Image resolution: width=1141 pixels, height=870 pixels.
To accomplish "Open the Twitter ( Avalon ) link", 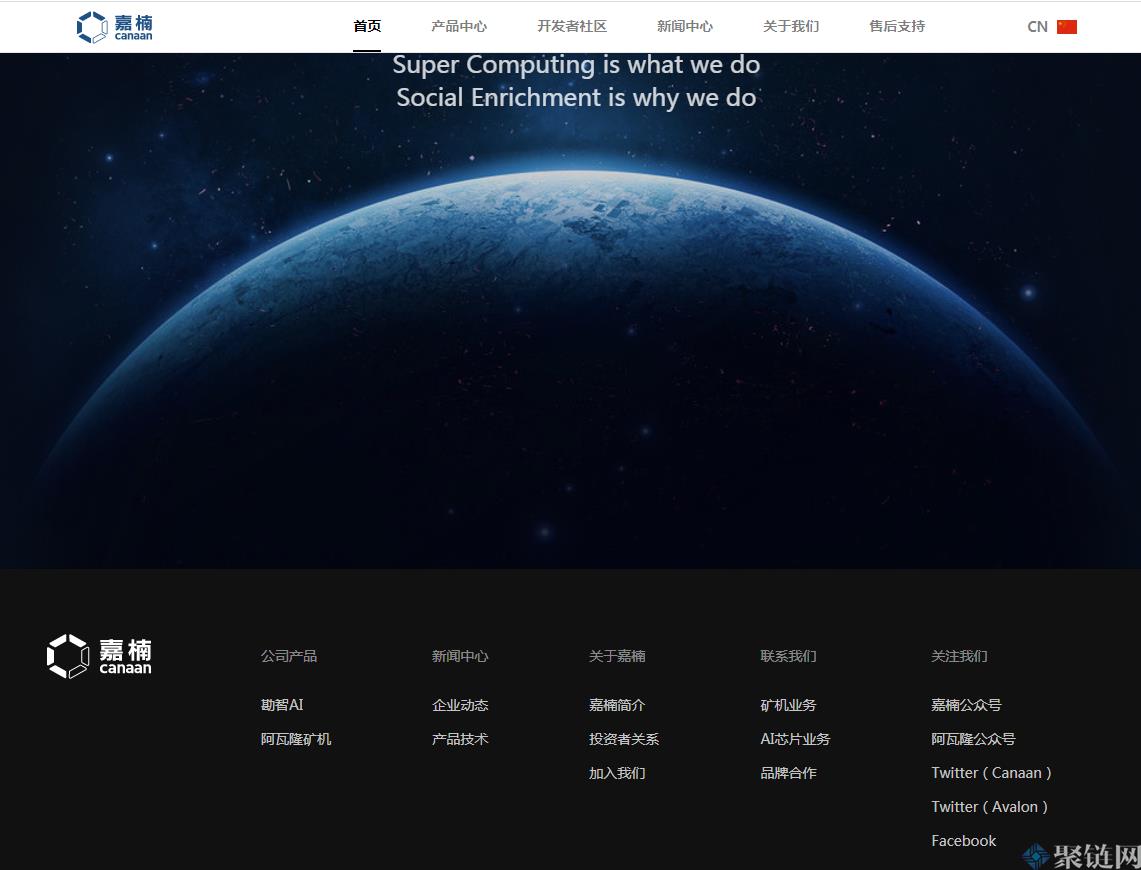I will pos(989,807).
